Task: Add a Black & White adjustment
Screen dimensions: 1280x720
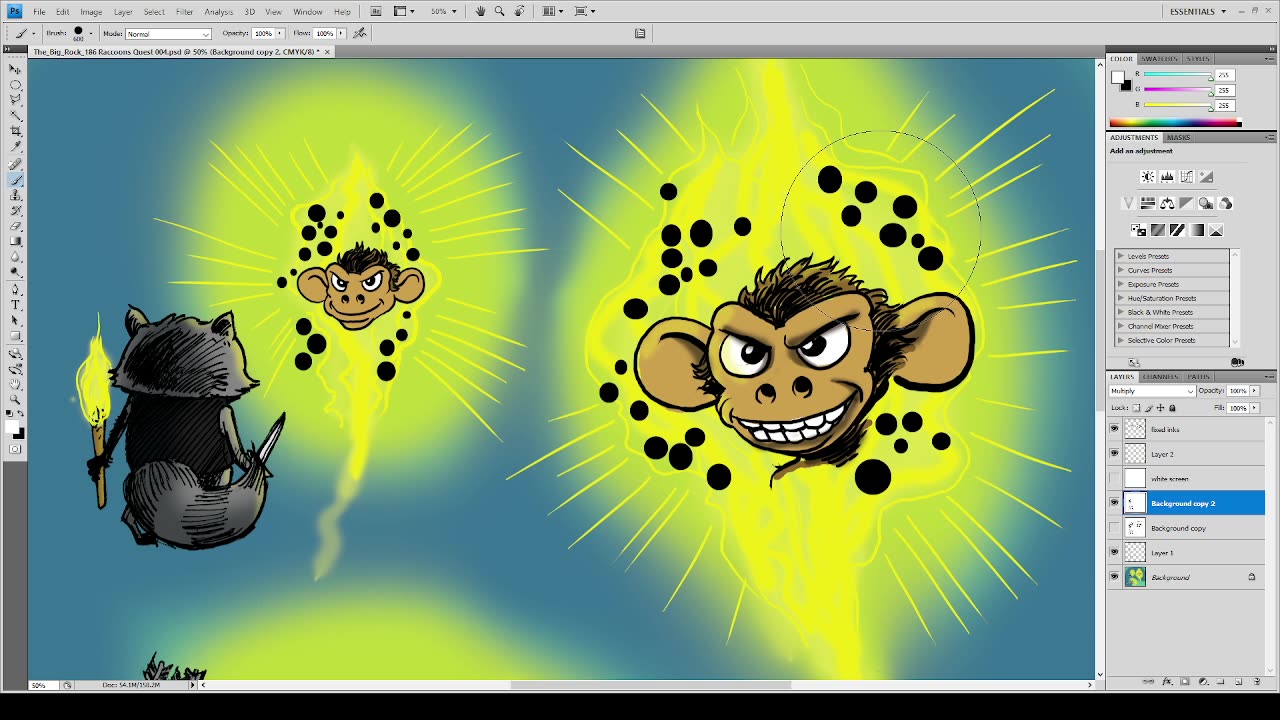Action: [x=1187, y=203]
